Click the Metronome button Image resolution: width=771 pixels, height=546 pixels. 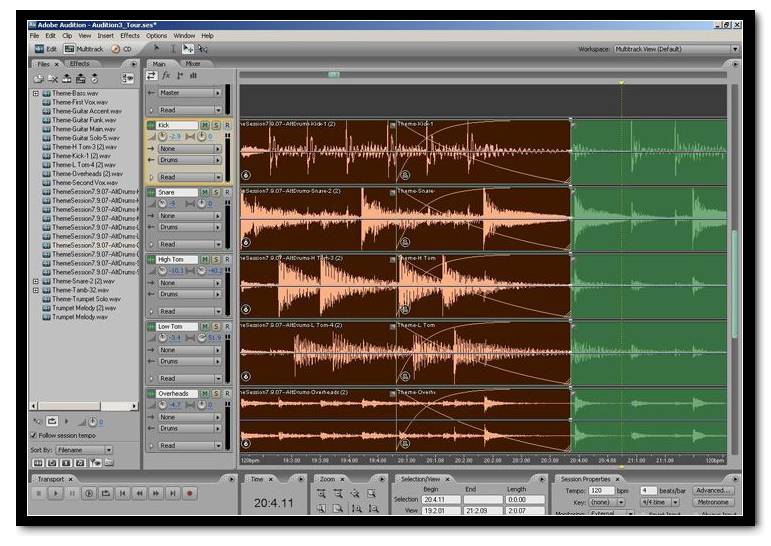point(713,502)
